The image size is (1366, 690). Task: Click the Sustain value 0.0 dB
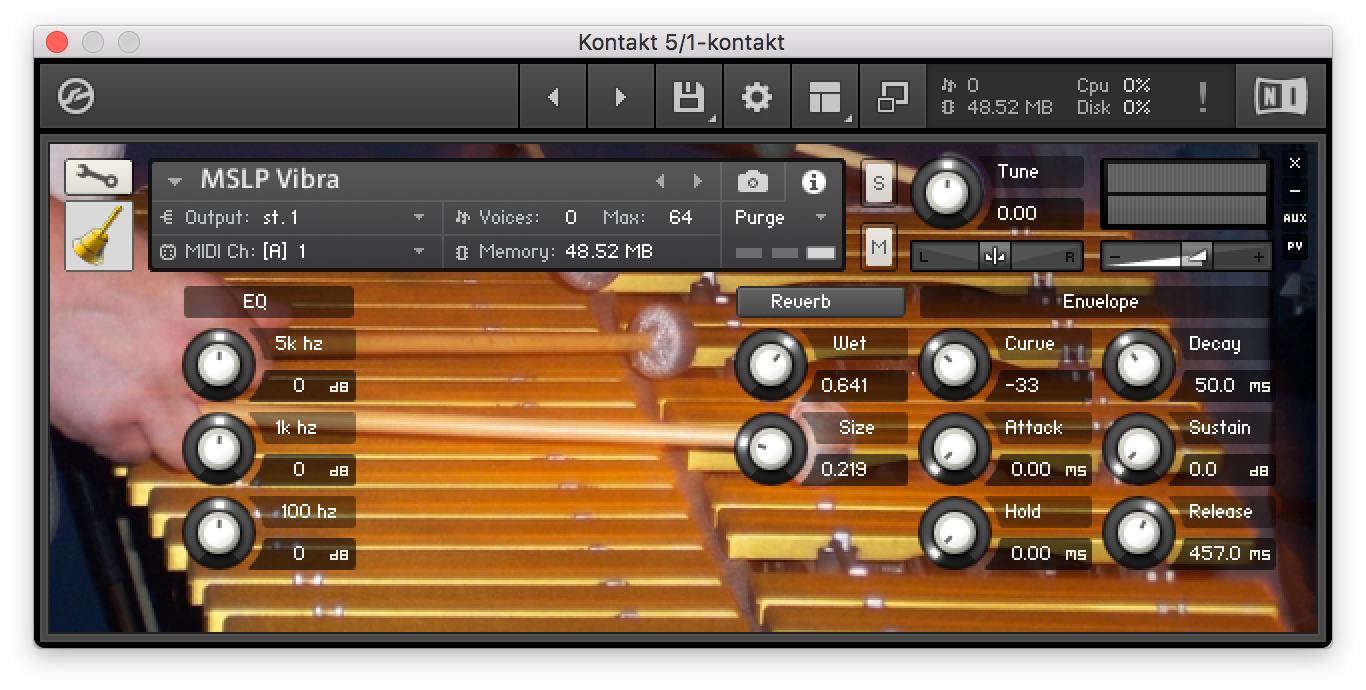(1230, 469)
